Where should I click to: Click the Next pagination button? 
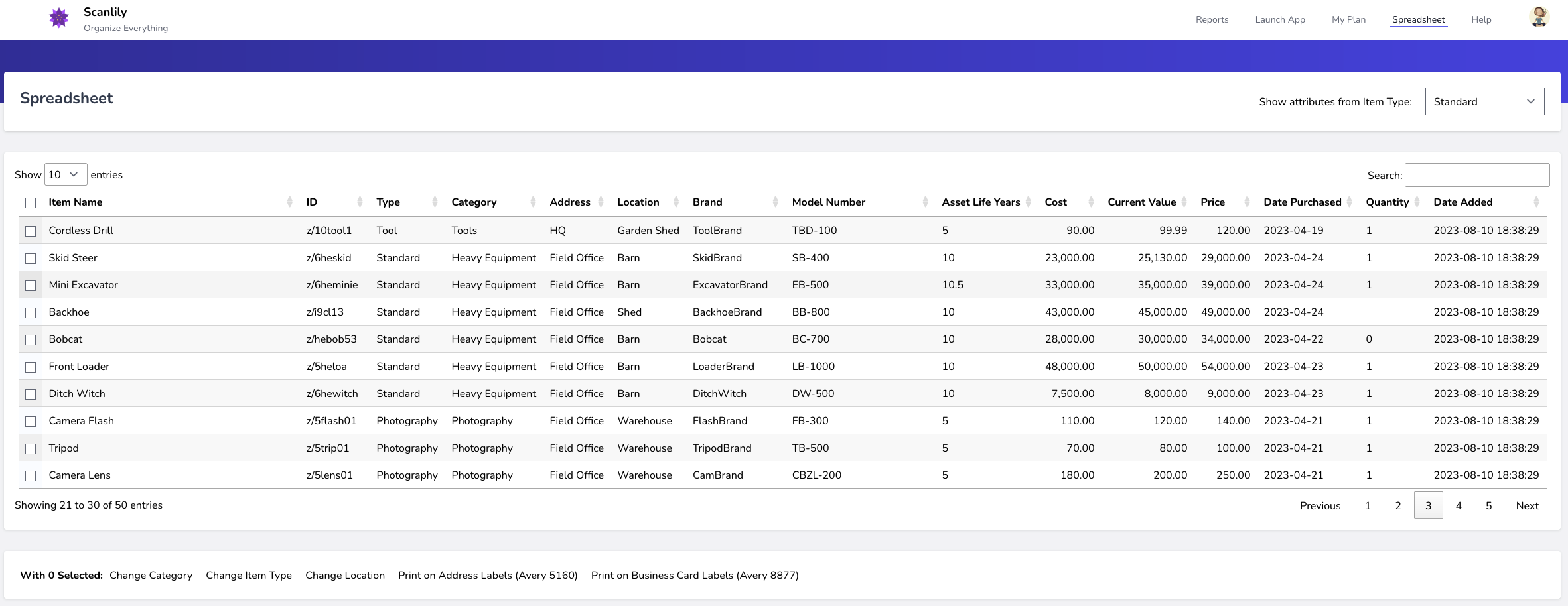coord(1527,505)
